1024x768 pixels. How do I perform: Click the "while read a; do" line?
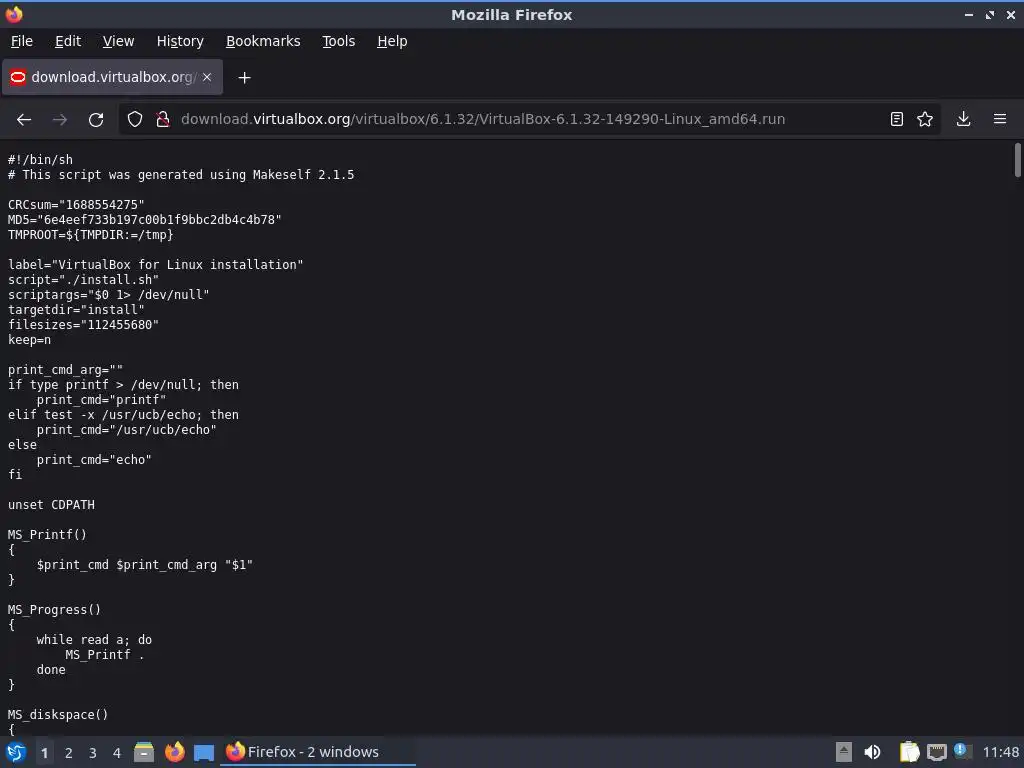pos(94,640)
